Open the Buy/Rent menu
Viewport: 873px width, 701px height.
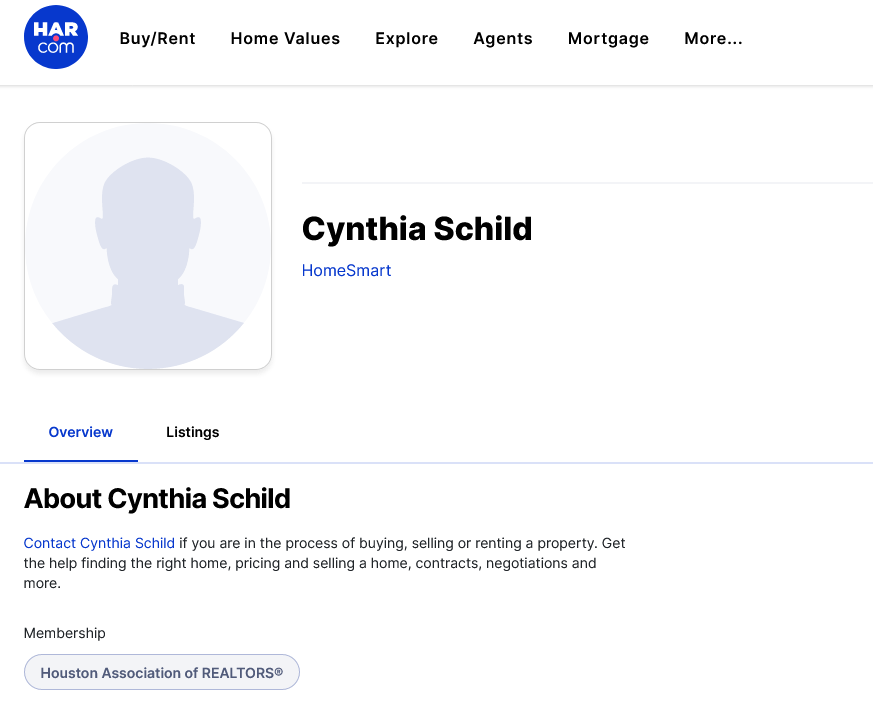[x=158, y=38]
